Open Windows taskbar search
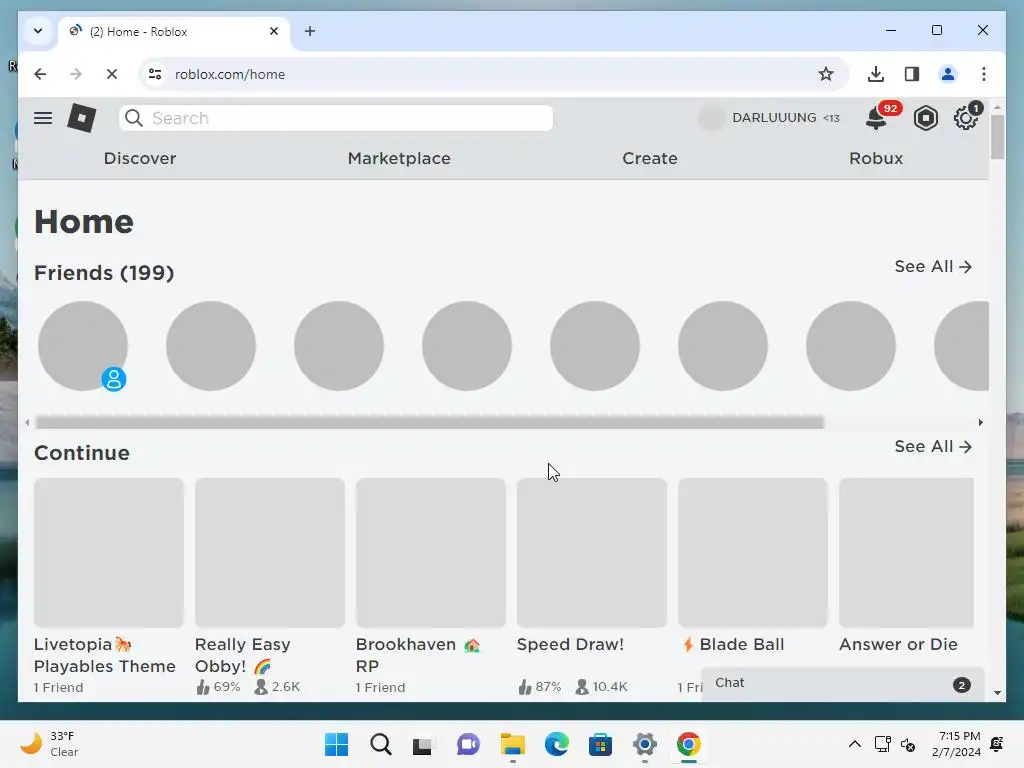The width and height of the screenshot is (1024, 768). 381,744
